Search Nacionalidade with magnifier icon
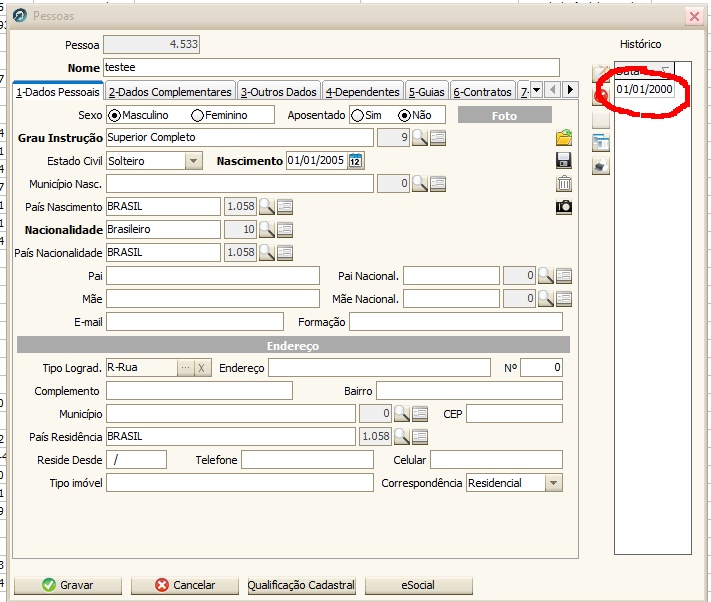This screenshot has height=602, width=711. click(267, 230)
